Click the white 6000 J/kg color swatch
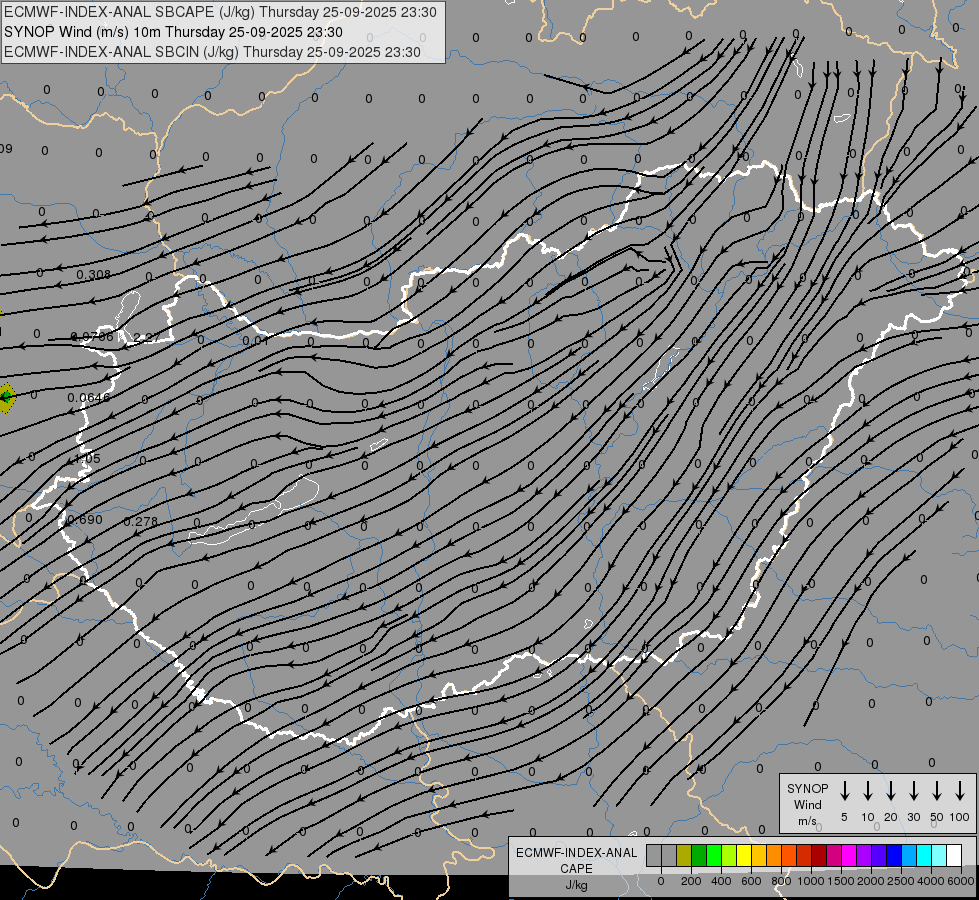Image resolution: width=979 pixels, height=900 pixels. coord(954,855)
